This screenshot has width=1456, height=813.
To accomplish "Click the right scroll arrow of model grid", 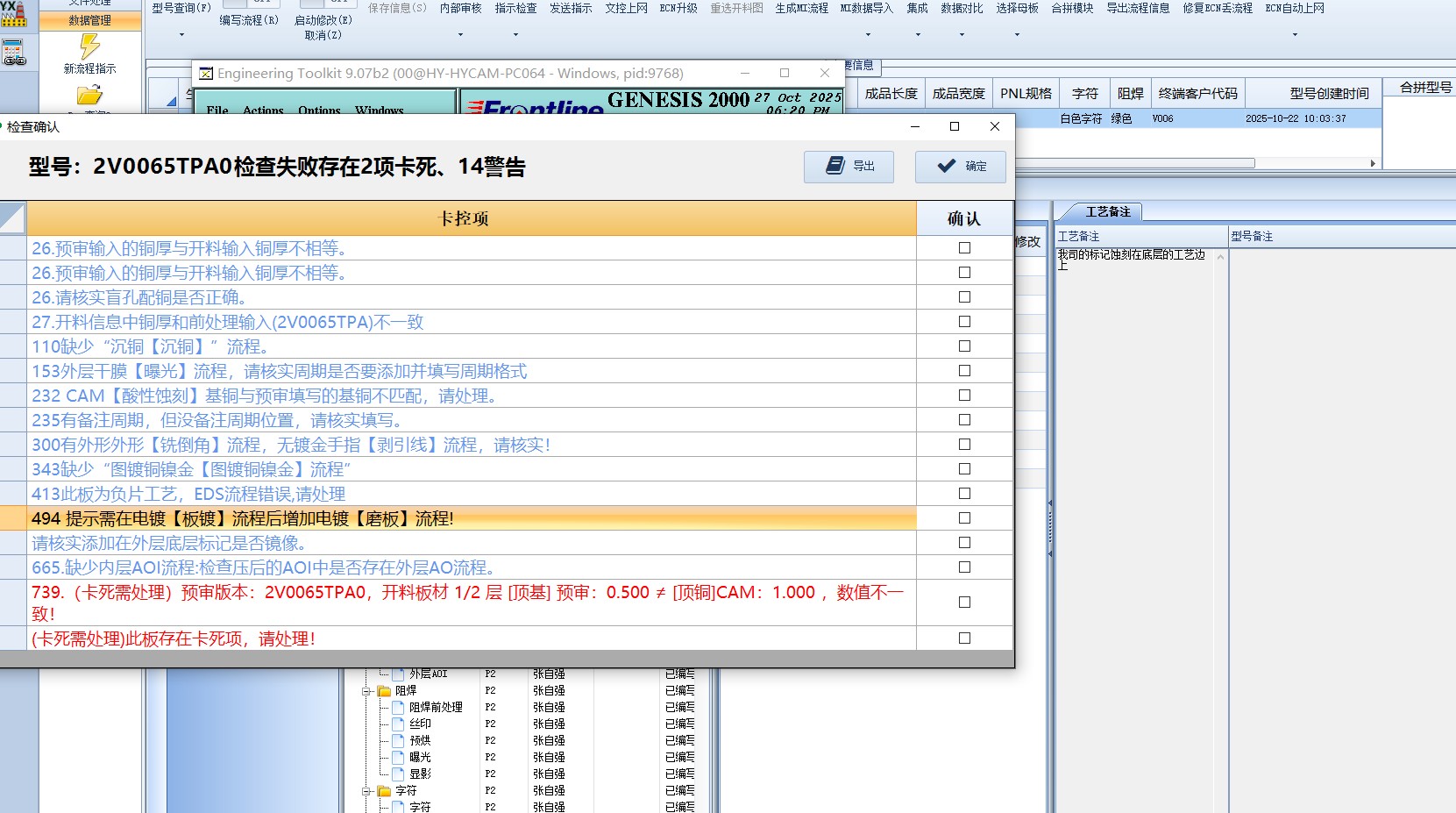I will 1373,163.
